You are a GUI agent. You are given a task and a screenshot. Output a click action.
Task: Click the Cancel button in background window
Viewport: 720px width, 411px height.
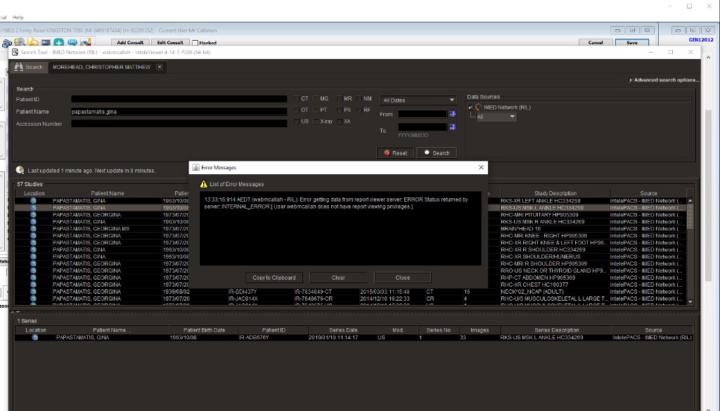pos(596,43)
